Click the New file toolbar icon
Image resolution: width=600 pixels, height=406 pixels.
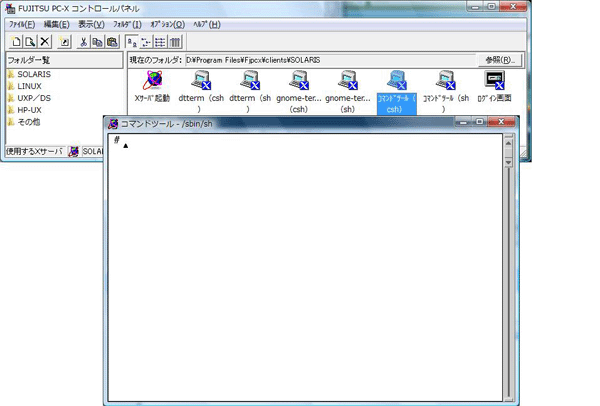point(16,41)
